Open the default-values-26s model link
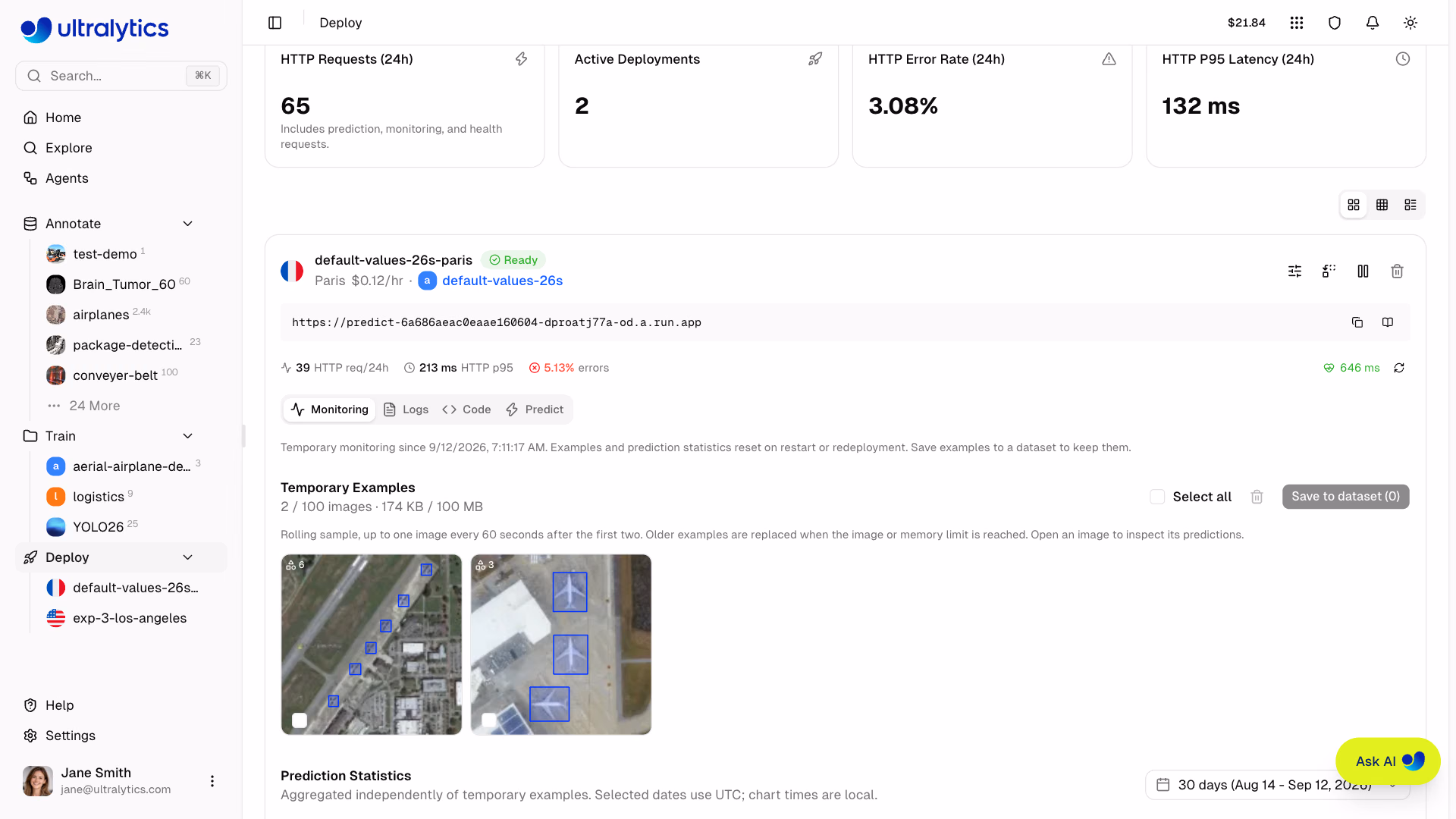The height and width of the screenshot is (819, 1456). (502, 281)
